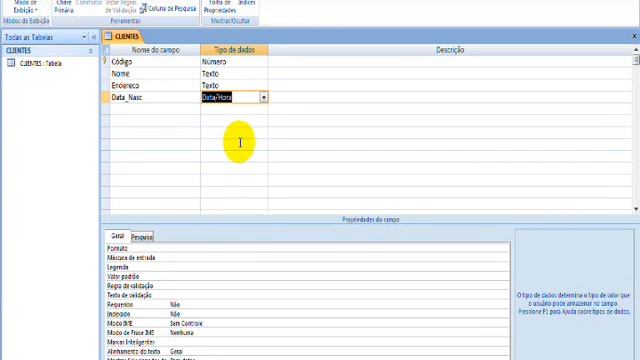Click the Regra de validação property field

pyautogui.click(x=339, y=286)
